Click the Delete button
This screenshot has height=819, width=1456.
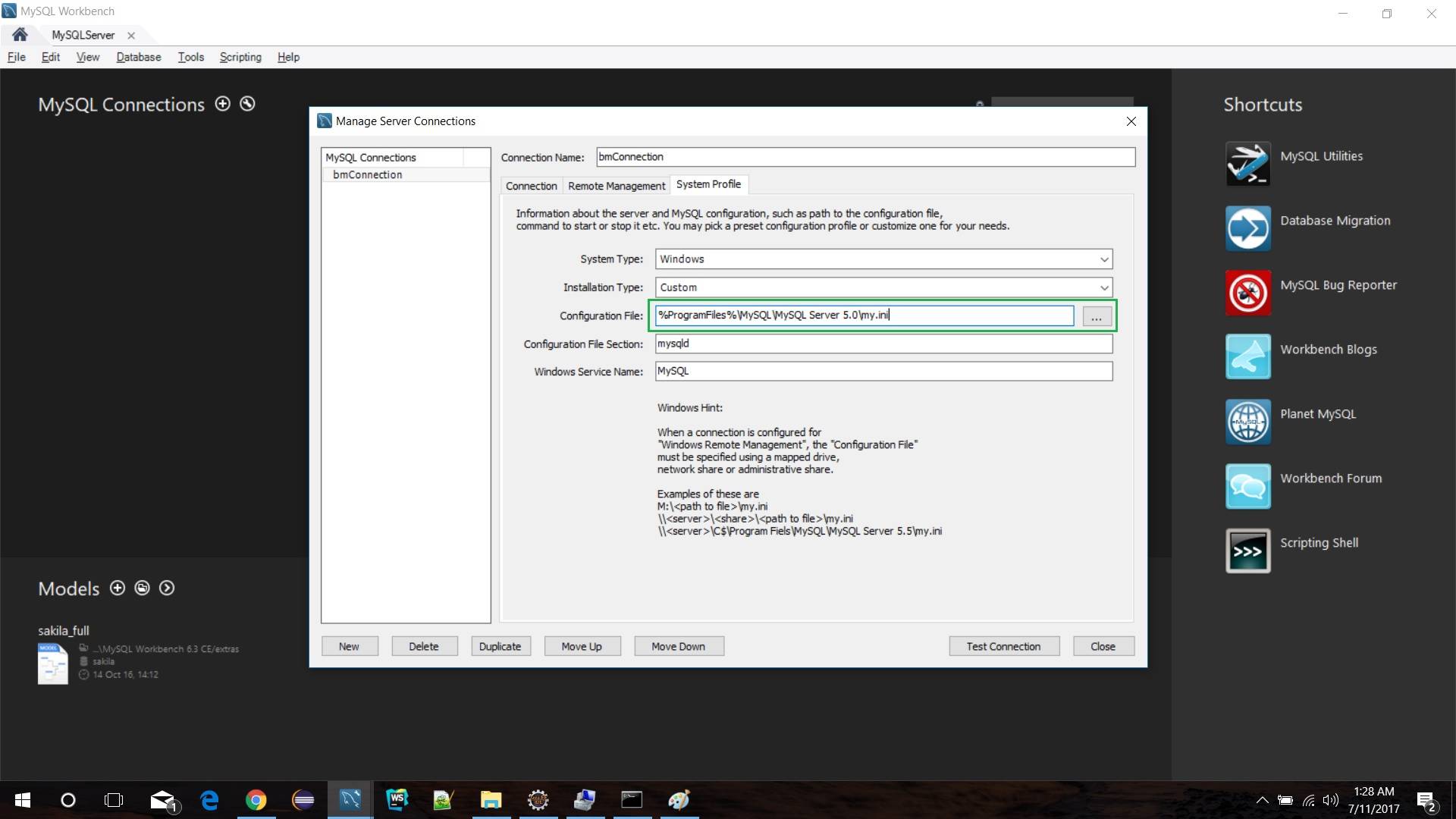click(424, 646)
